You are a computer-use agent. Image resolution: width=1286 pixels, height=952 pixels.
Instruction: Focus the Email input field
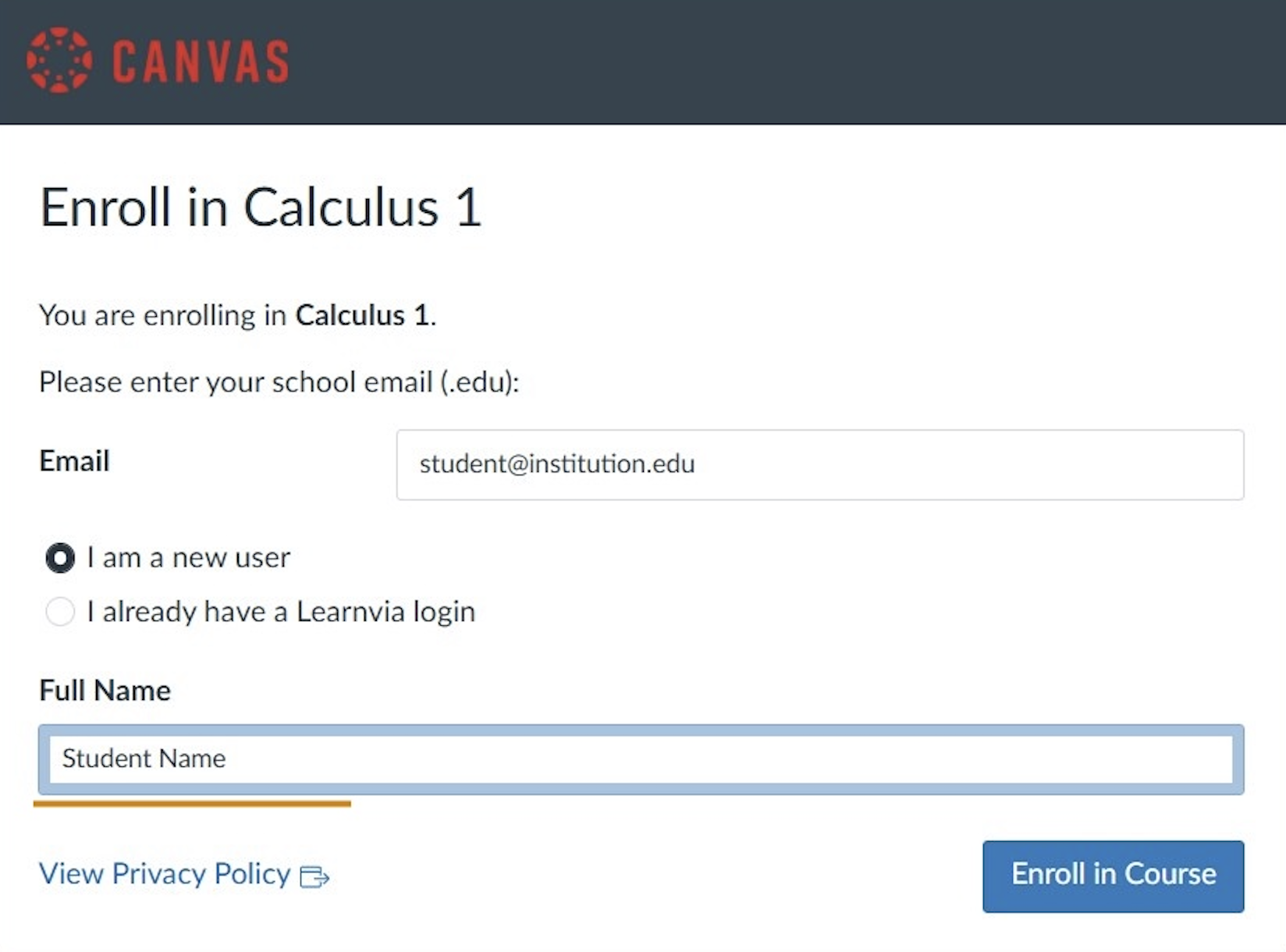[820, 464]
